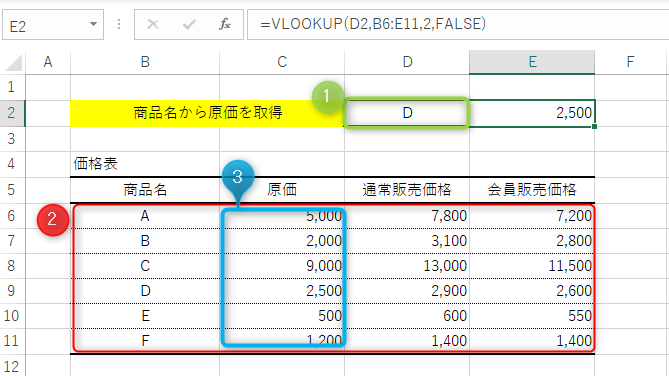Screen dimensions: 669x376
Task: Click member price cell 7,200
Action: coord(532,216)
